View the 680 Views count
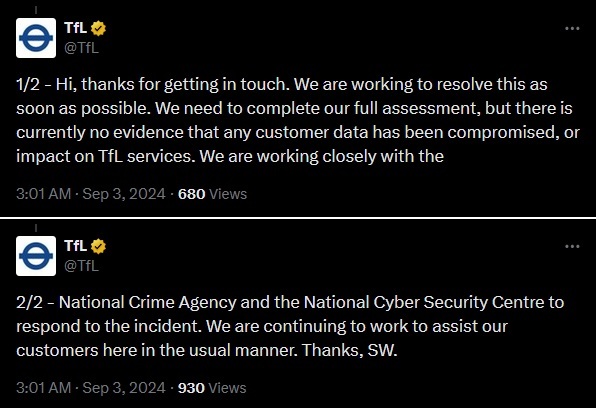596x408 pixels. [212, 194]
